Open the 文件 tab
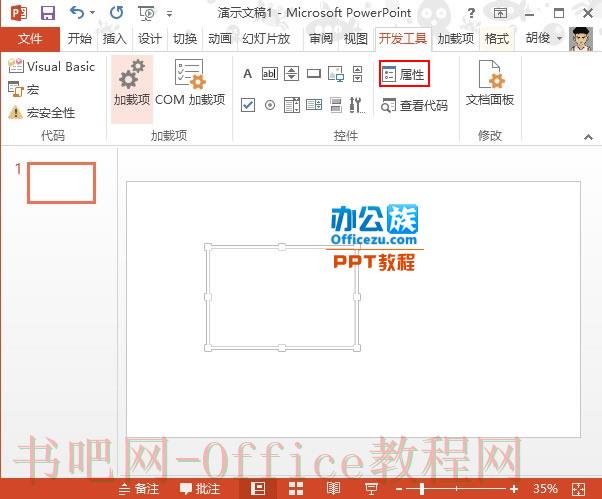Image resolution: width=602 pixels, height=499 pixels. pos(30,39)
